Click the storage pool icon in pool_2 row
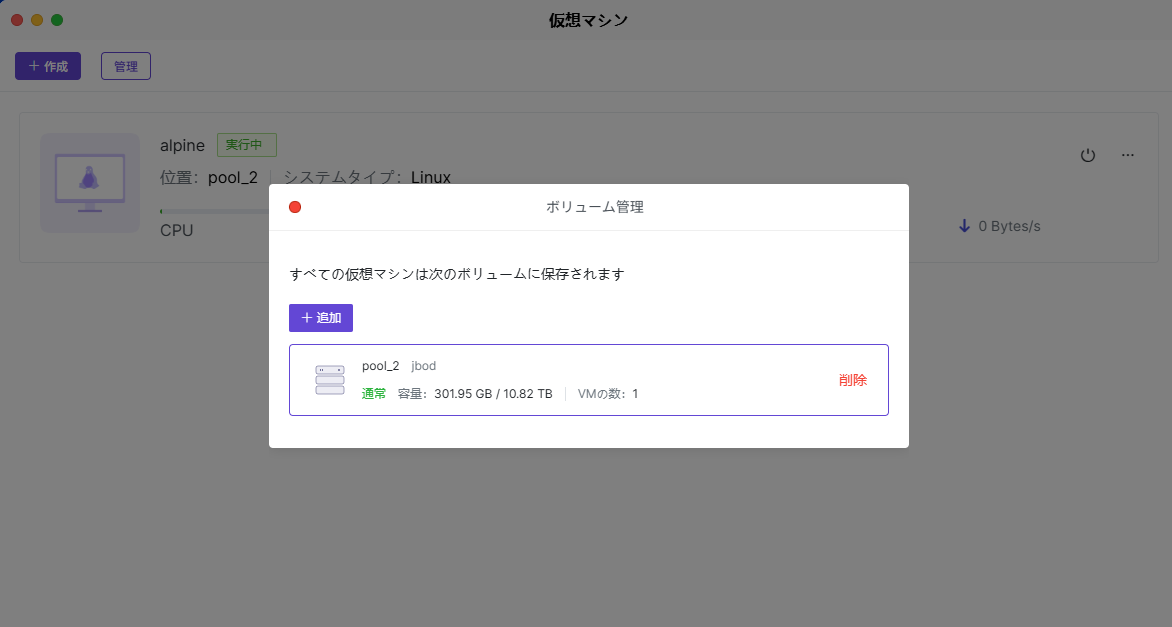 pyautogui.click(x=329, y=380)
